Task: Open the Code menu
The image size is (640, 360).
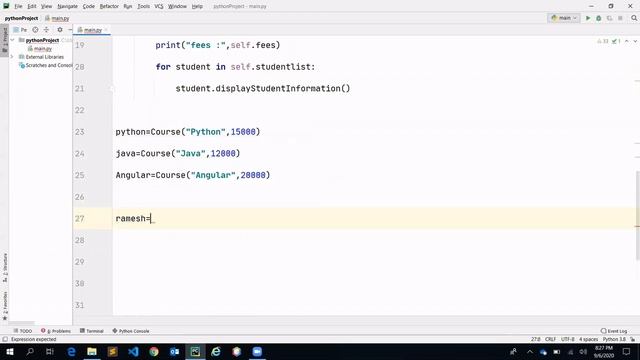Action: (89, 7)
